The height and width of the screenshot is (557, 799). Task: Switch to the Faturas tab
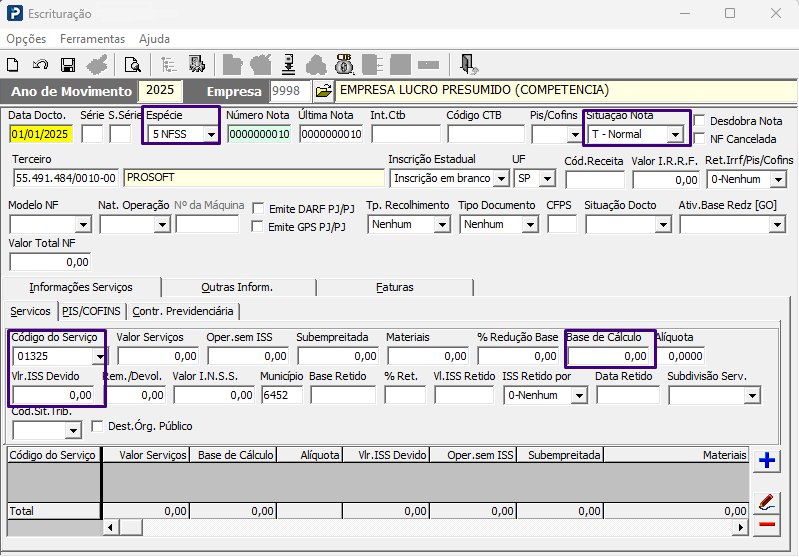[394, 287]
